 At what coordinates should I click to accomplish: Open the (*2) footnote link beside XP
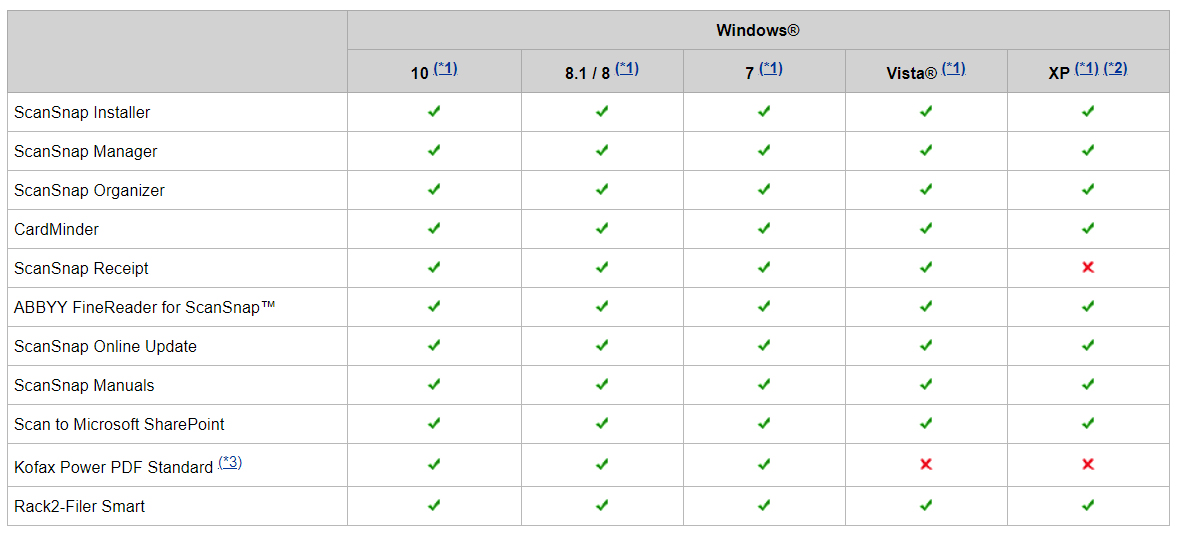coord(1115,69)
